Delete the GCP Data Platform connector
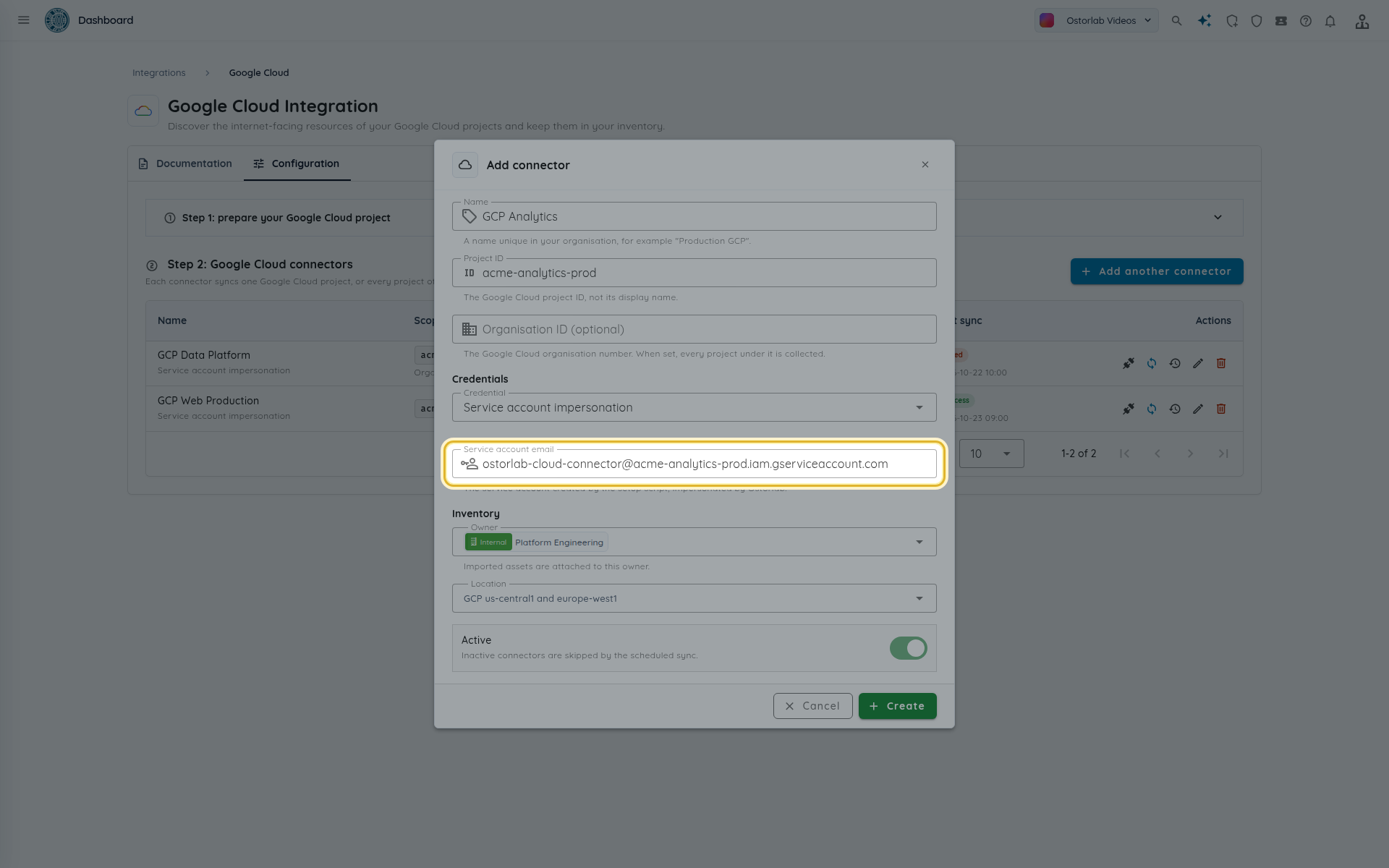 click(1221, 363)
